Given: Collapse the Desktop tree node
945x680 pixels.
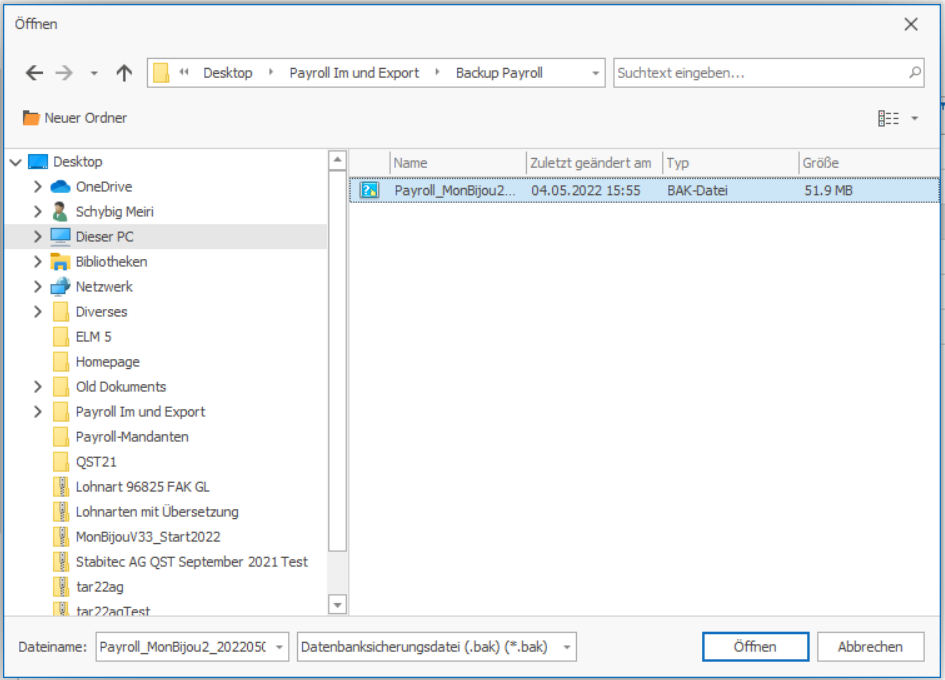Looking at the screenshot, I should click(x=15, y=162).
